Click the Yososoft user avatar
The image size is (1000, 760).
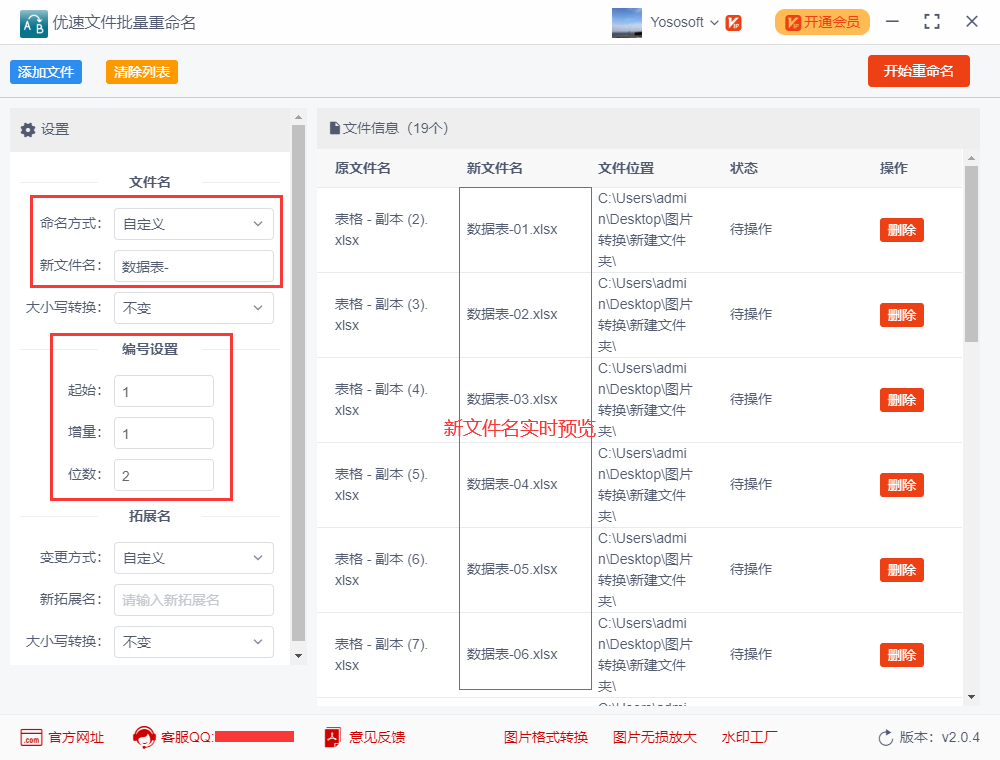coord(626,22)
